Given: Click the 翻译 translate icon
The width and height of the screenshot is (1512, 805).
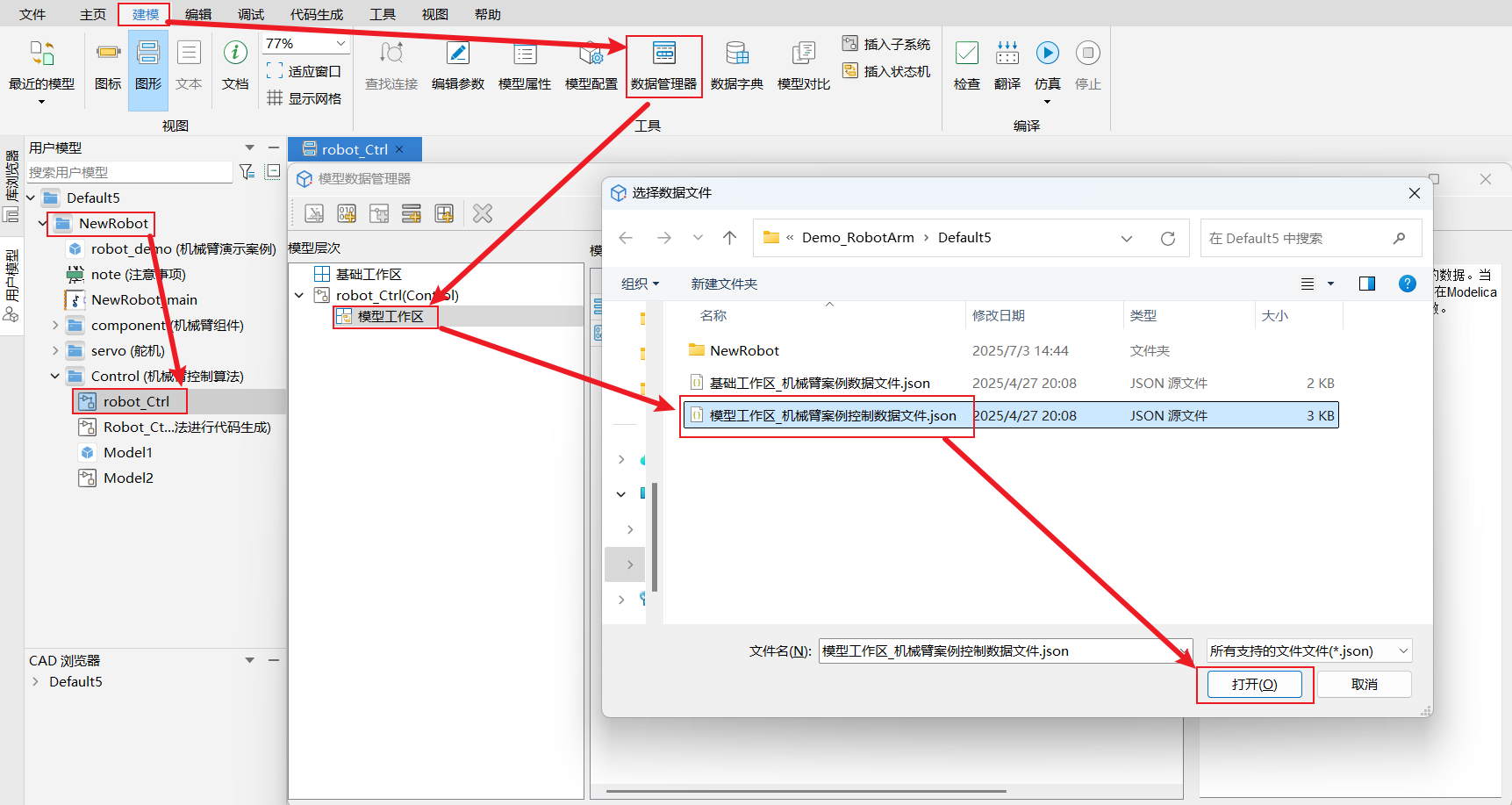Looking at the screenshot, I should coord(1007,65).
